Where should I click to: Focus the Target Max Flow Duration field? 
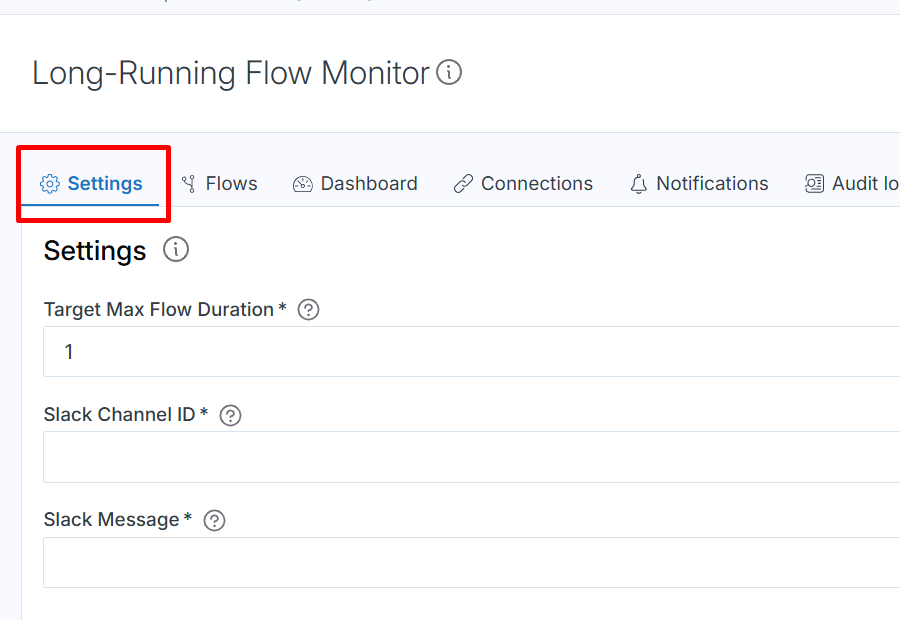point(470,352)
